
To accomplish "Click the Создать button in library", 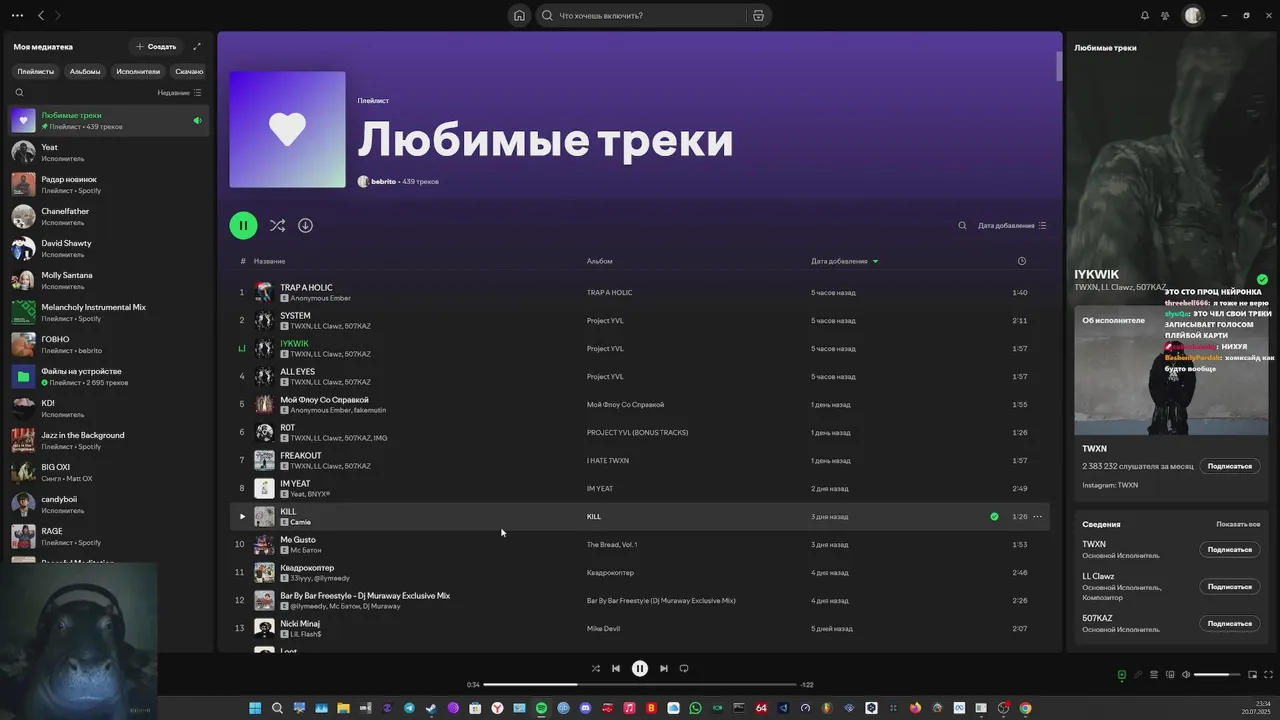I will 156,46.
